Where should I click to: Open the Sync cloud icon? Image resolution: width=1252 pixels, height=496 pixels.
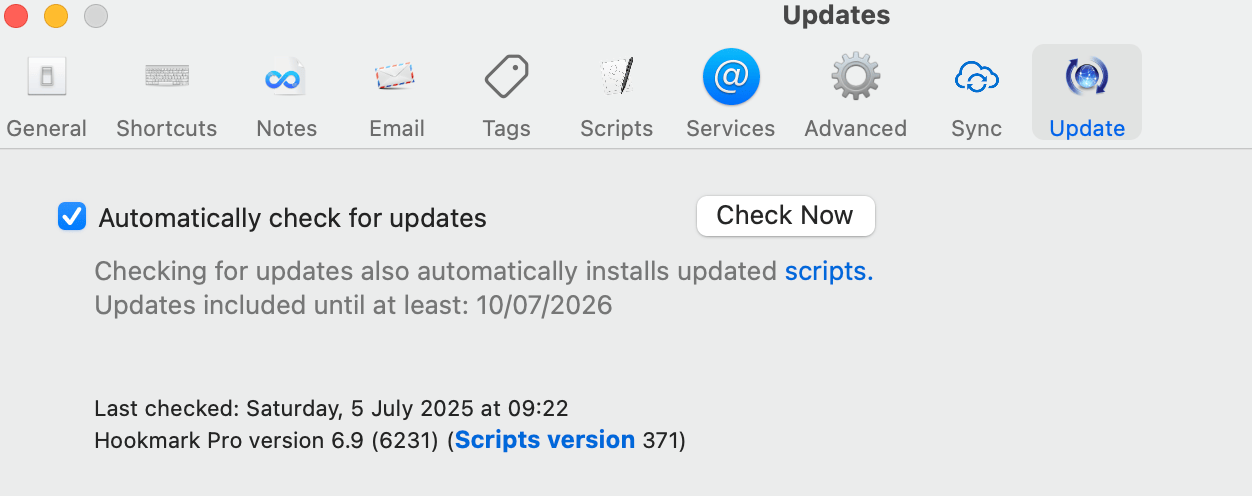click(977, 77)
